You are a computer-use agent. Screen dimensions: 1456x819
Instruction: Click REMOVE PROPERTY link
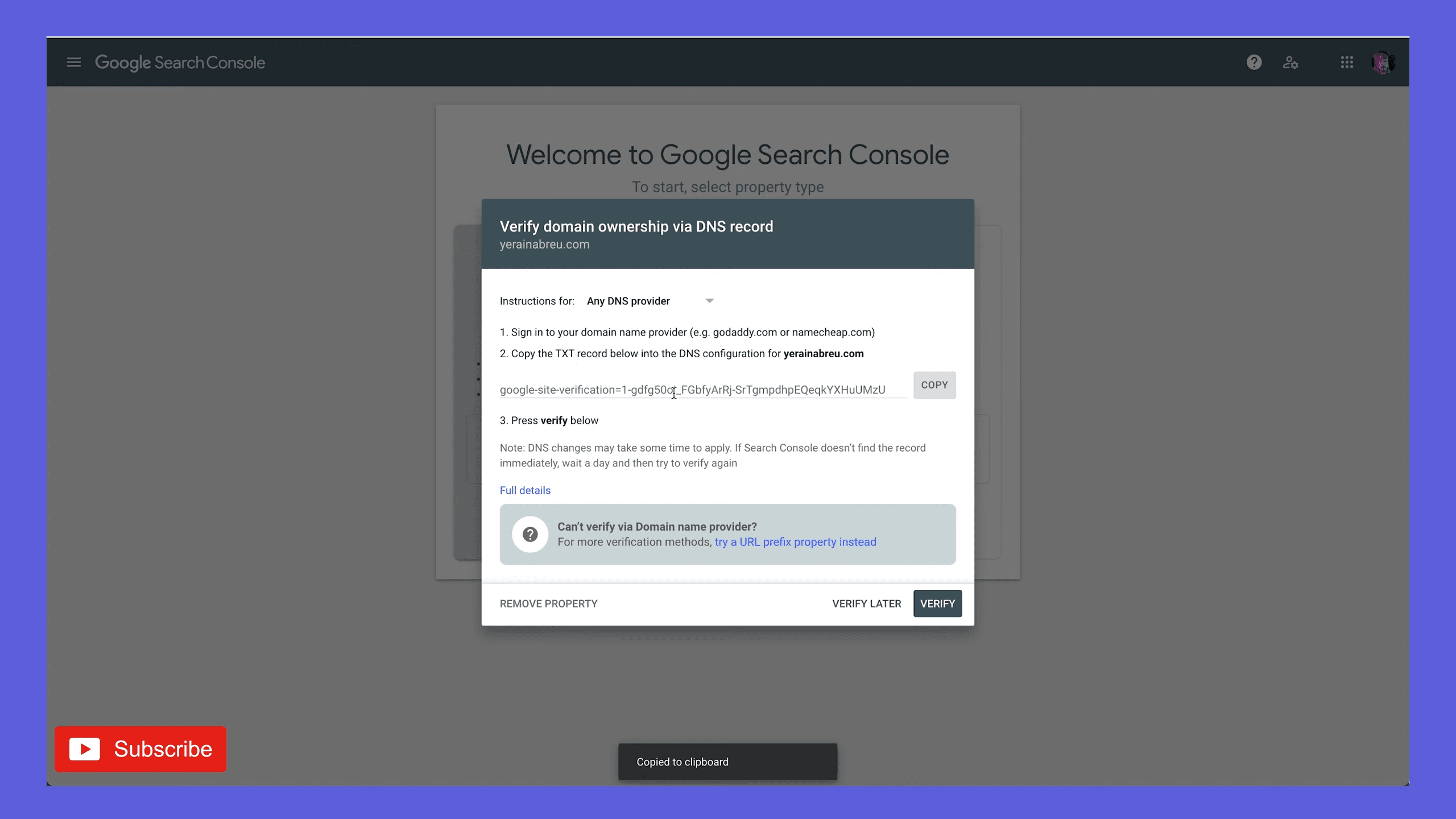(549, 603)
